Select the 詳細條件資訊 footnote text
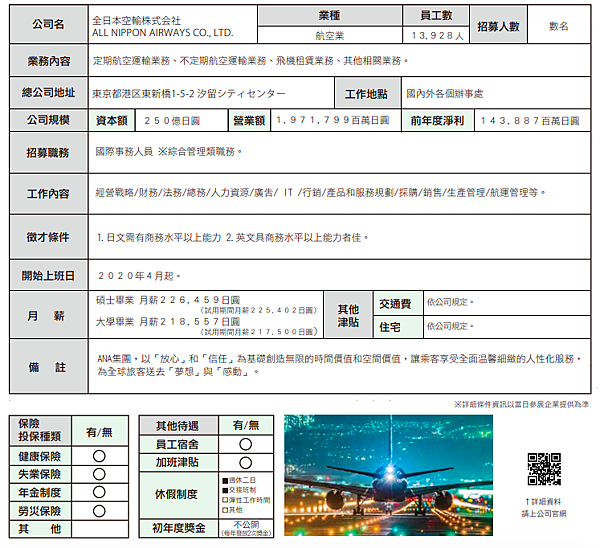This screenshot has height=548, width=600. click(x=522, y=404)
